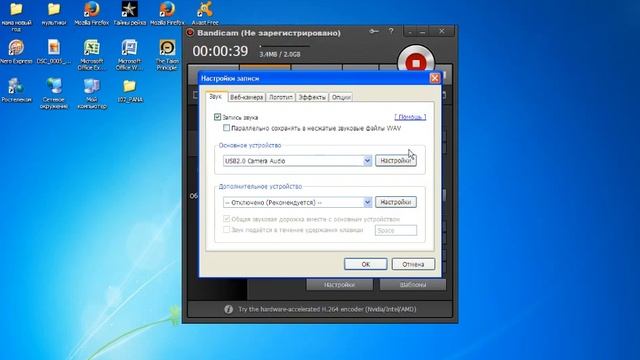Click the Bandicam question mark help icon
The width and height of the screenshot is (640, 360).
coord(391,31)
